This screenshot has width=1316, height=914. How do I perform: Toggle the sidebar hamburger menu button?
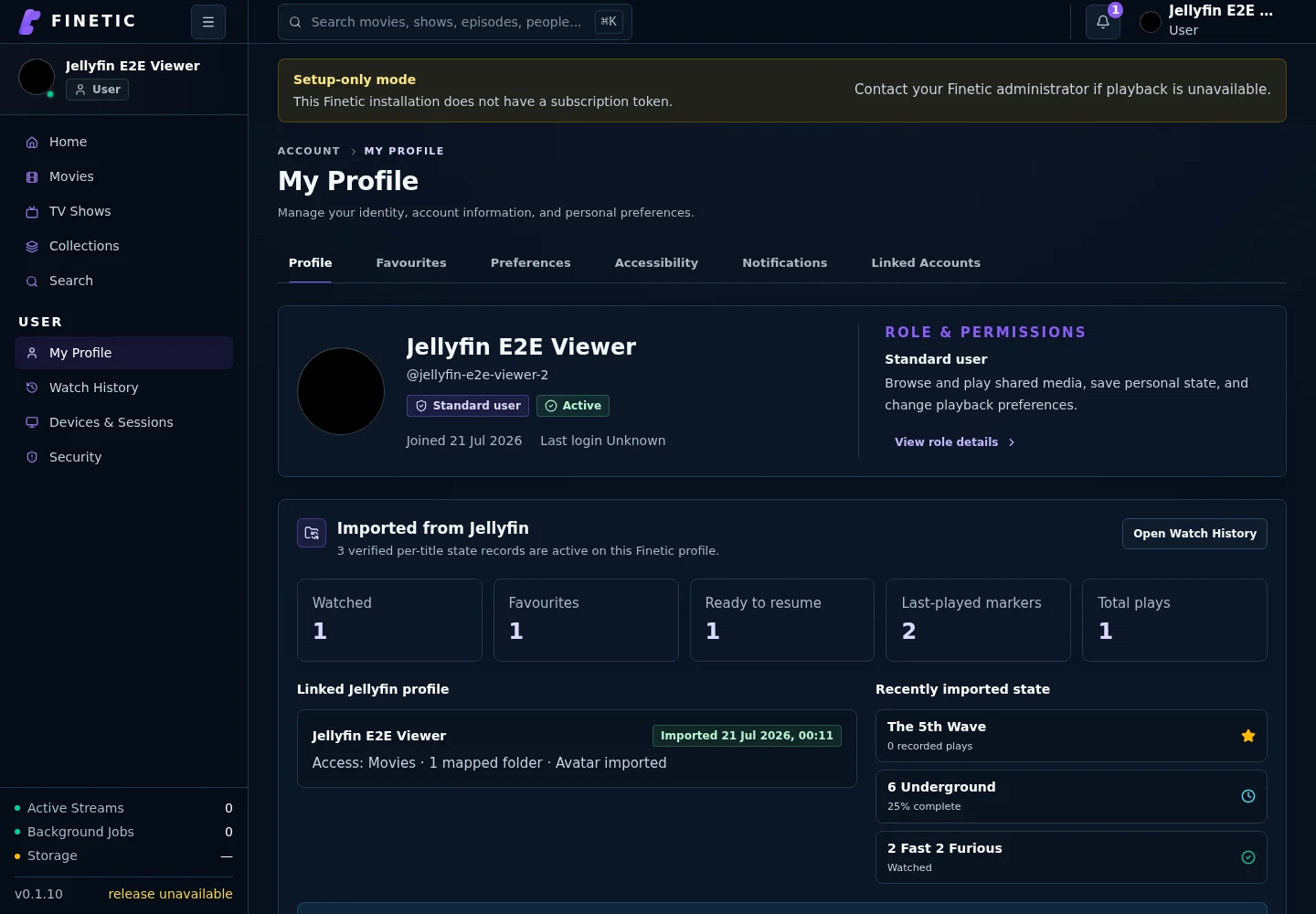click(x=208, y=22)
